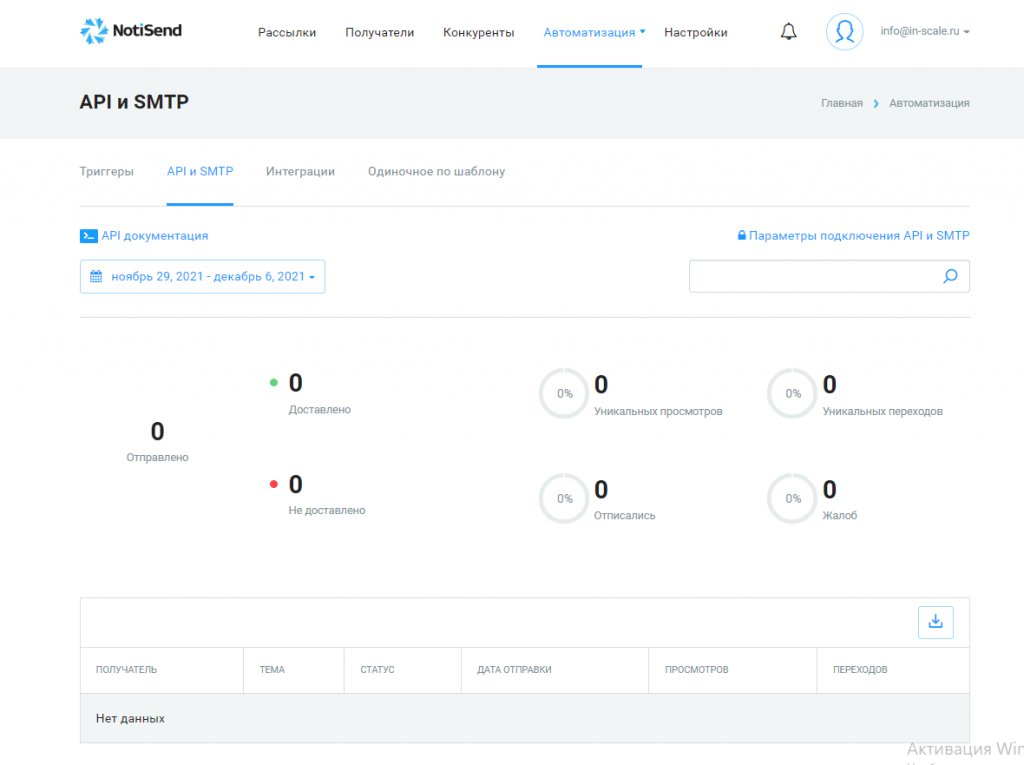Open the Рассылки menu

(287, 33)
